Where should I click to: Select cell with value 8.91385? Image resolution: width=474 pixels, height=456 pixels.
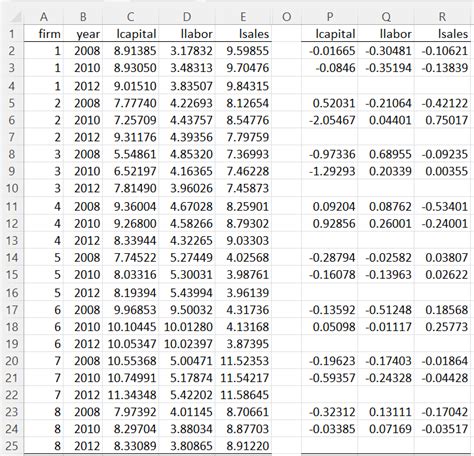pyautogui.click(x=130, y=51)
